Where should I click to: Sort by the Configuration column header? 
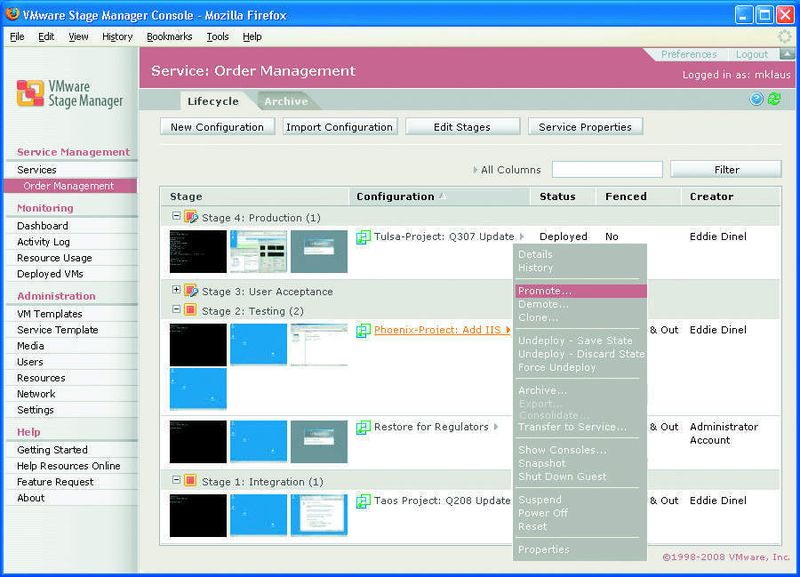click(439, 196)
